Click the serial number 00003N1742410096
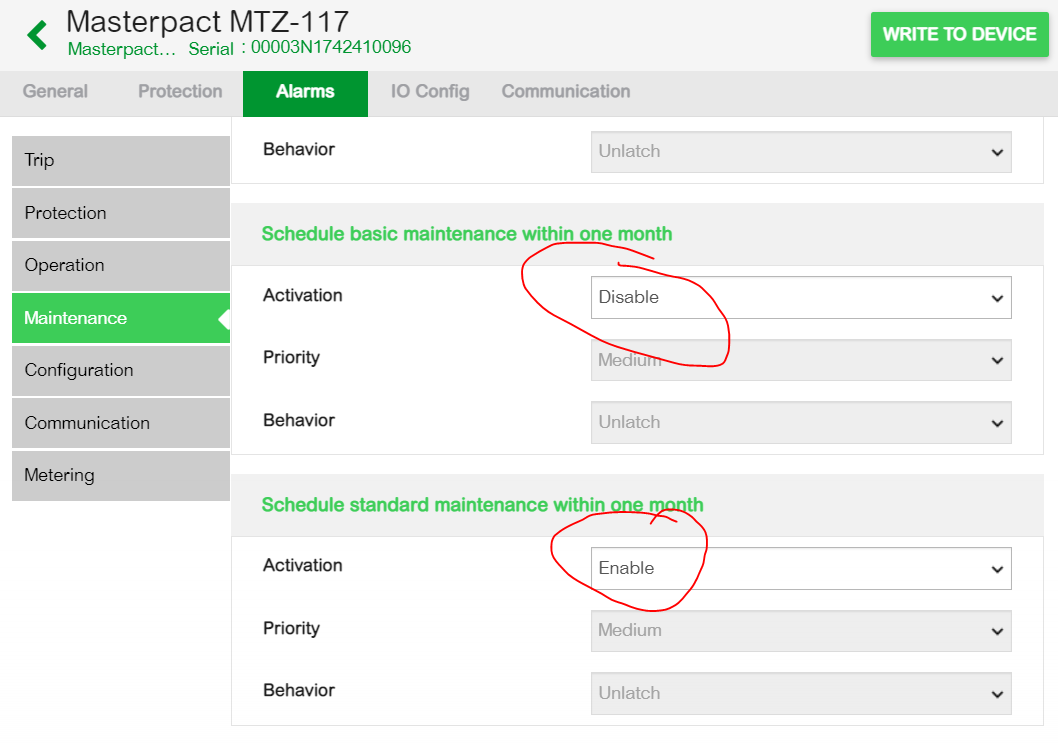 [331, 47]
